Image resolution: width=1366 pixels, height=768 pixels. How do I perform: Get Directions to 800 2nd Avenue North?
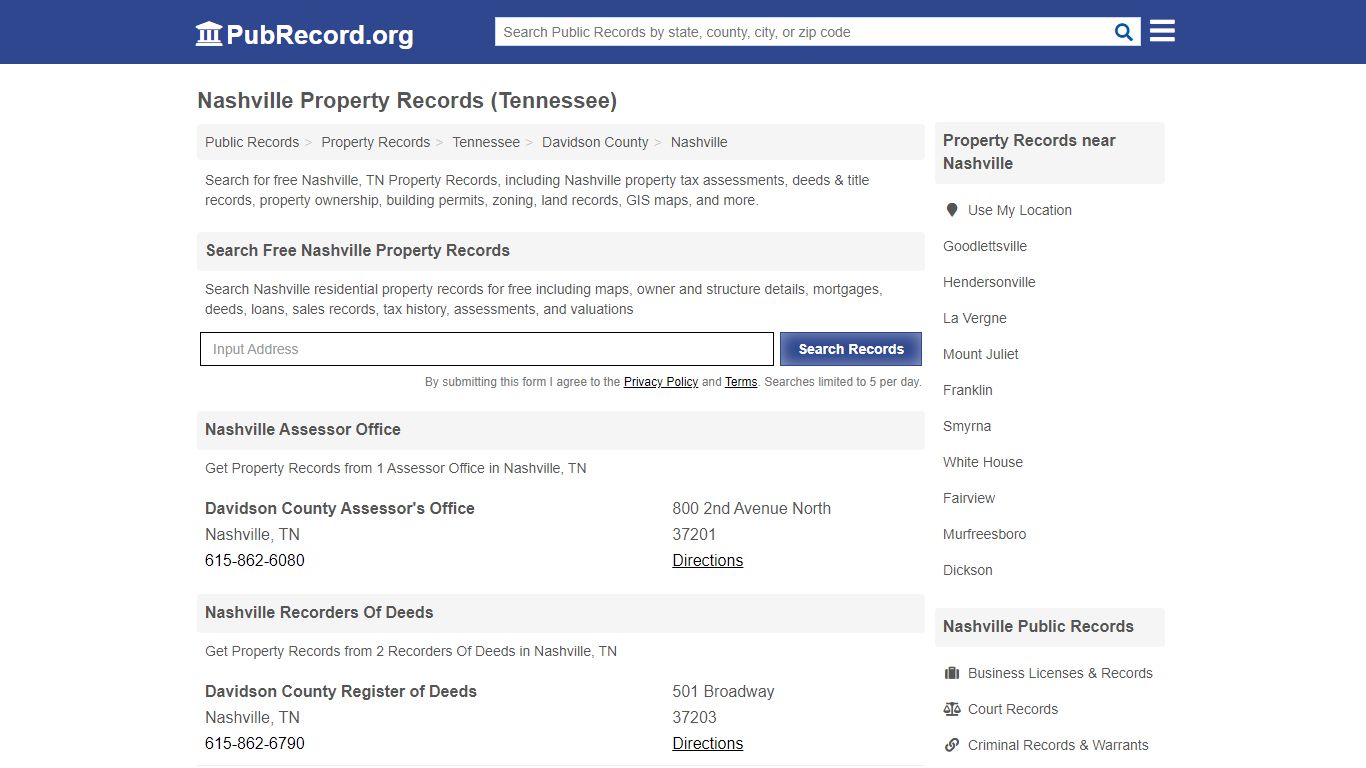tap(708, 560)
